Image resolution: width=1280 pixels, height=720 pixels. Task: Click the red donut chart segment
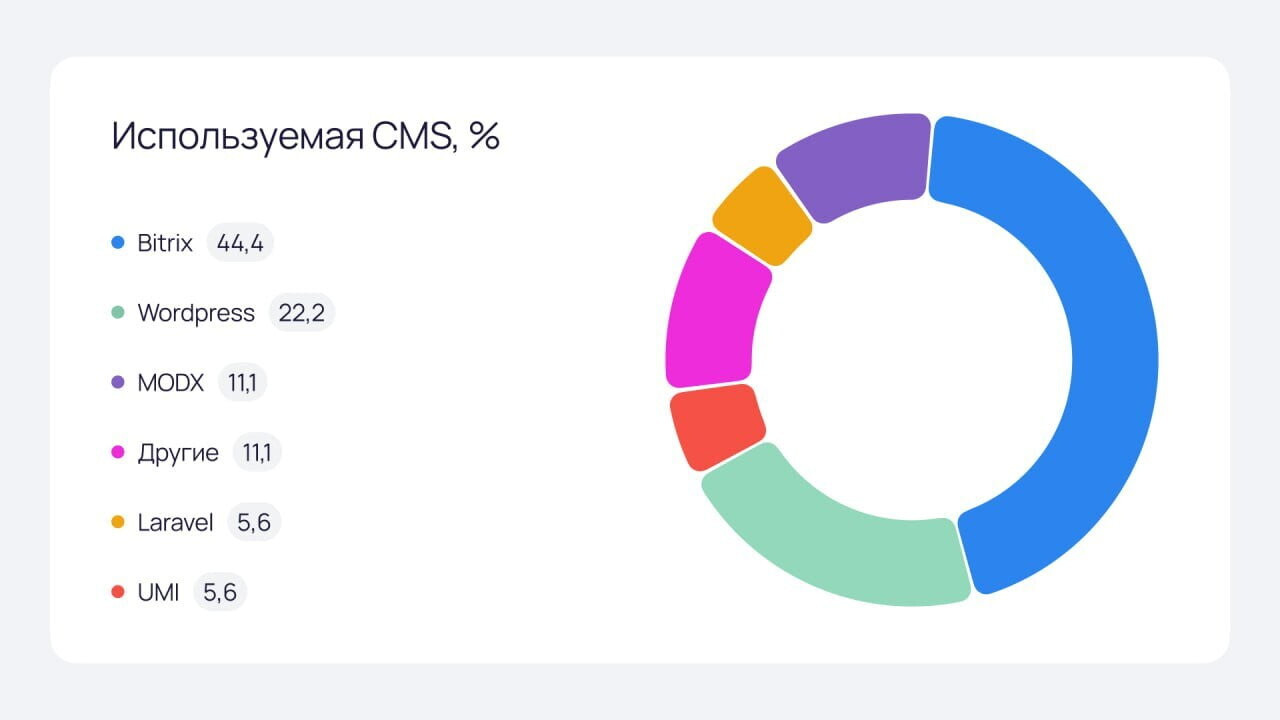coord(714,427)
